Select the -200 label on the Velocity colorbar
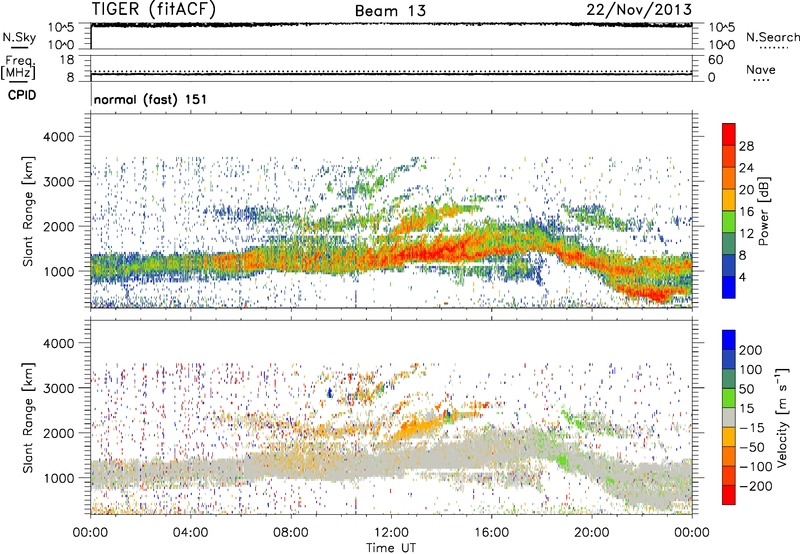This screenshot has width=800, height=554. [756, 486]
